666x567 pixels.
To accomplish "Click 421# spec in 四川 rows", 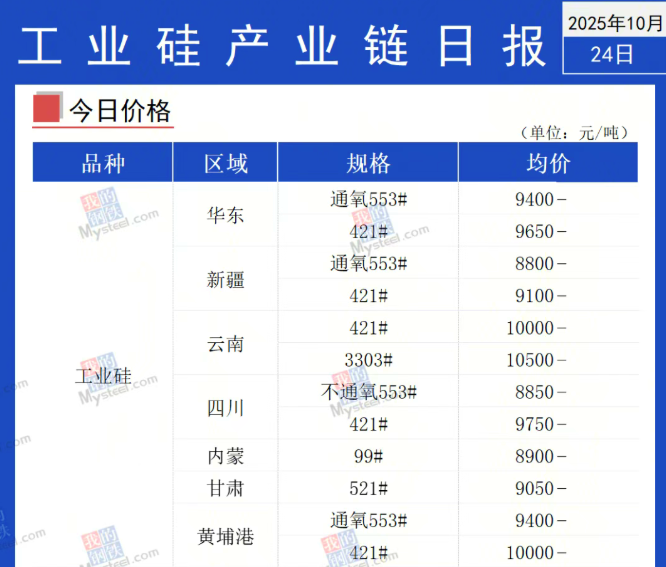I will coord(369,424).
